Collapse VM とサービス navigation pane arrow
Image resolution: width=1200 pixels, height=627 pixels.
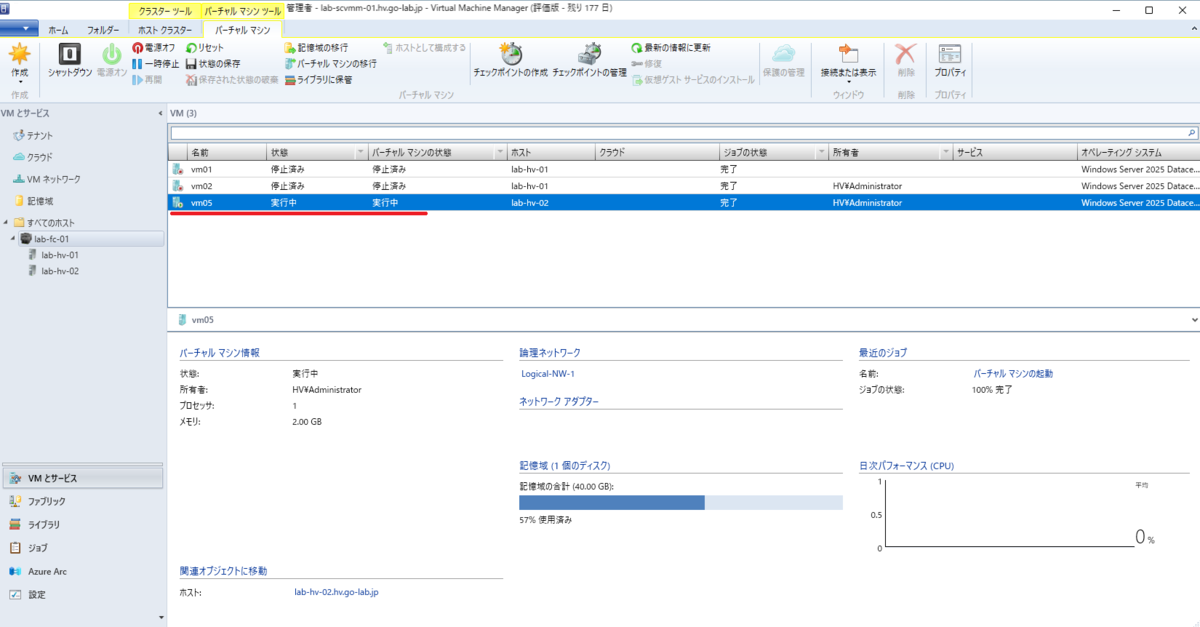pos(161,113)
